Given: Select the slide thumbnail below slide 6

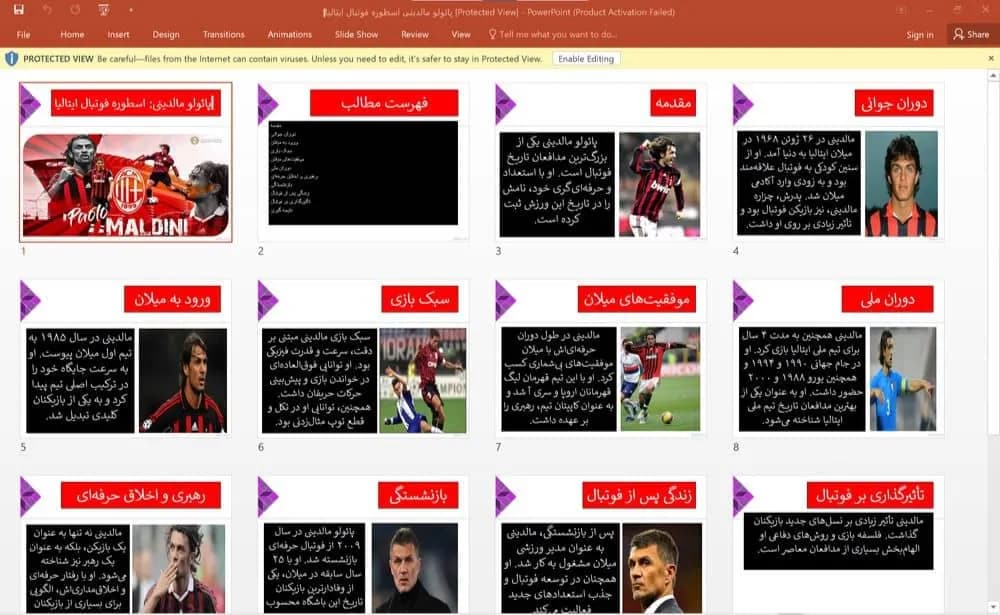Looking at the screenshot, I should 363,545.
